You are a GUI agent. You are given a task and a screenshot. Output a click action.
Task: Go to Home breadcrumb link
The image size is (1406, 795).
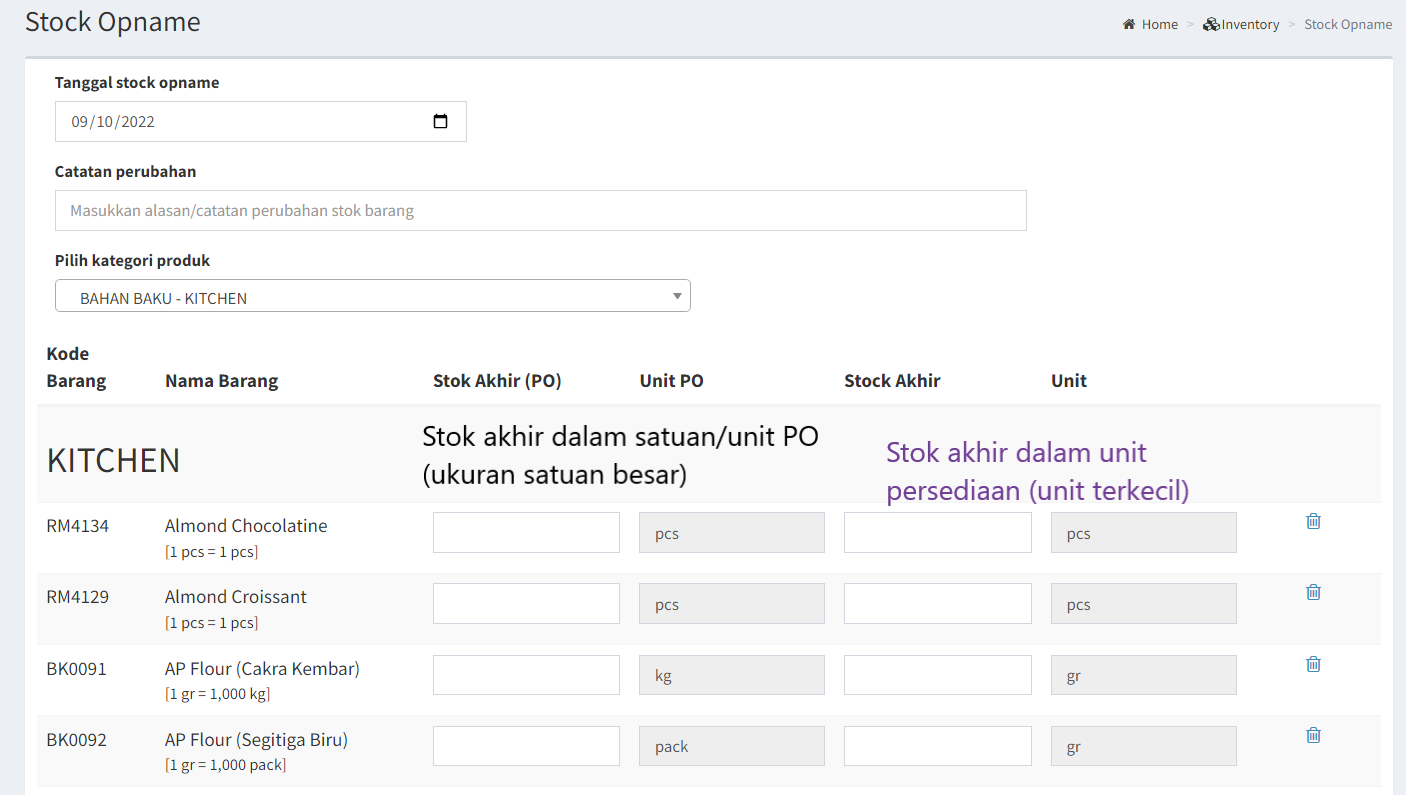point(1160,24)
